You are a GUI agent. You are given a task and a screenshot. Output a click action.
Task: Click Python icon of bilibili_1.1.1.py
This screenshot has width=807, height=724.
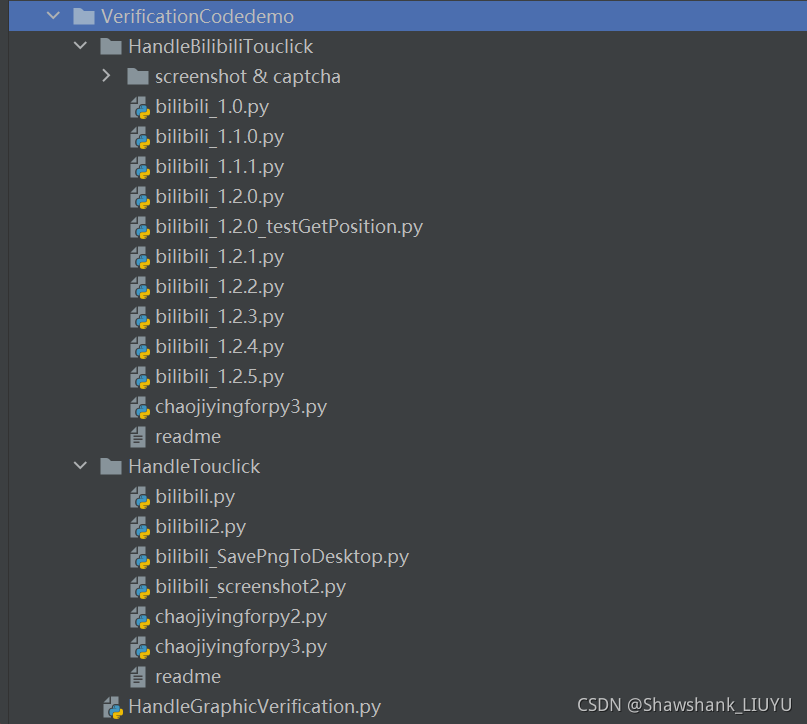pyautogui.click(x=139, y=167)
